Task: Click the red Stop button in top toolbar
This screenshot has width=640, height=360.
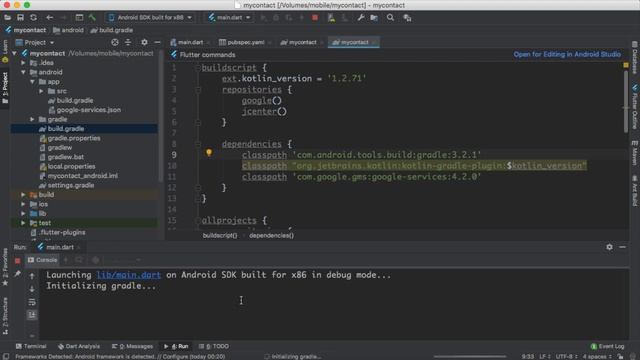Action: (x=315, y=18)
